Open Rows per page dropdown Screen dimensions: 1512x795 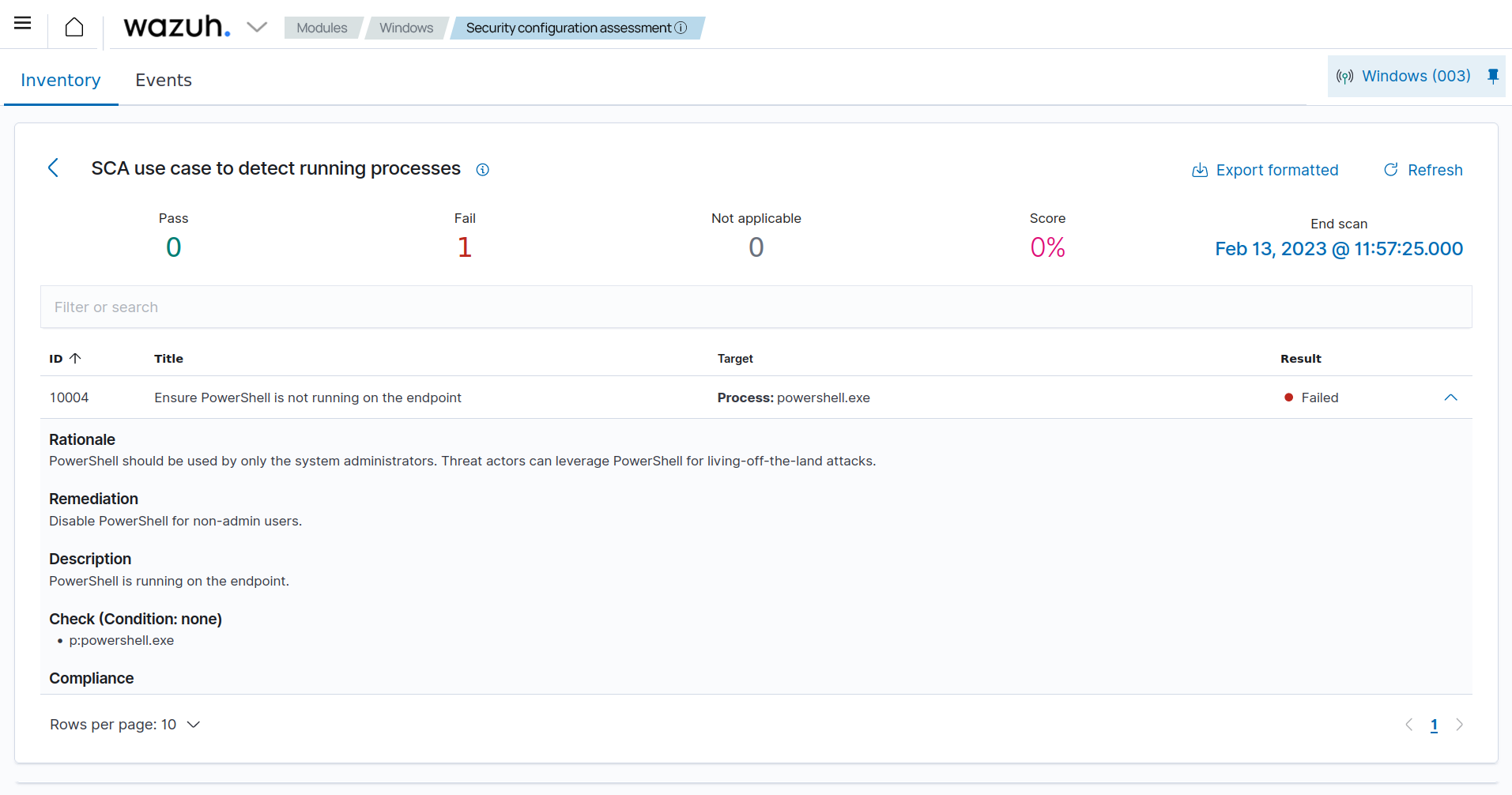(125, 725)
